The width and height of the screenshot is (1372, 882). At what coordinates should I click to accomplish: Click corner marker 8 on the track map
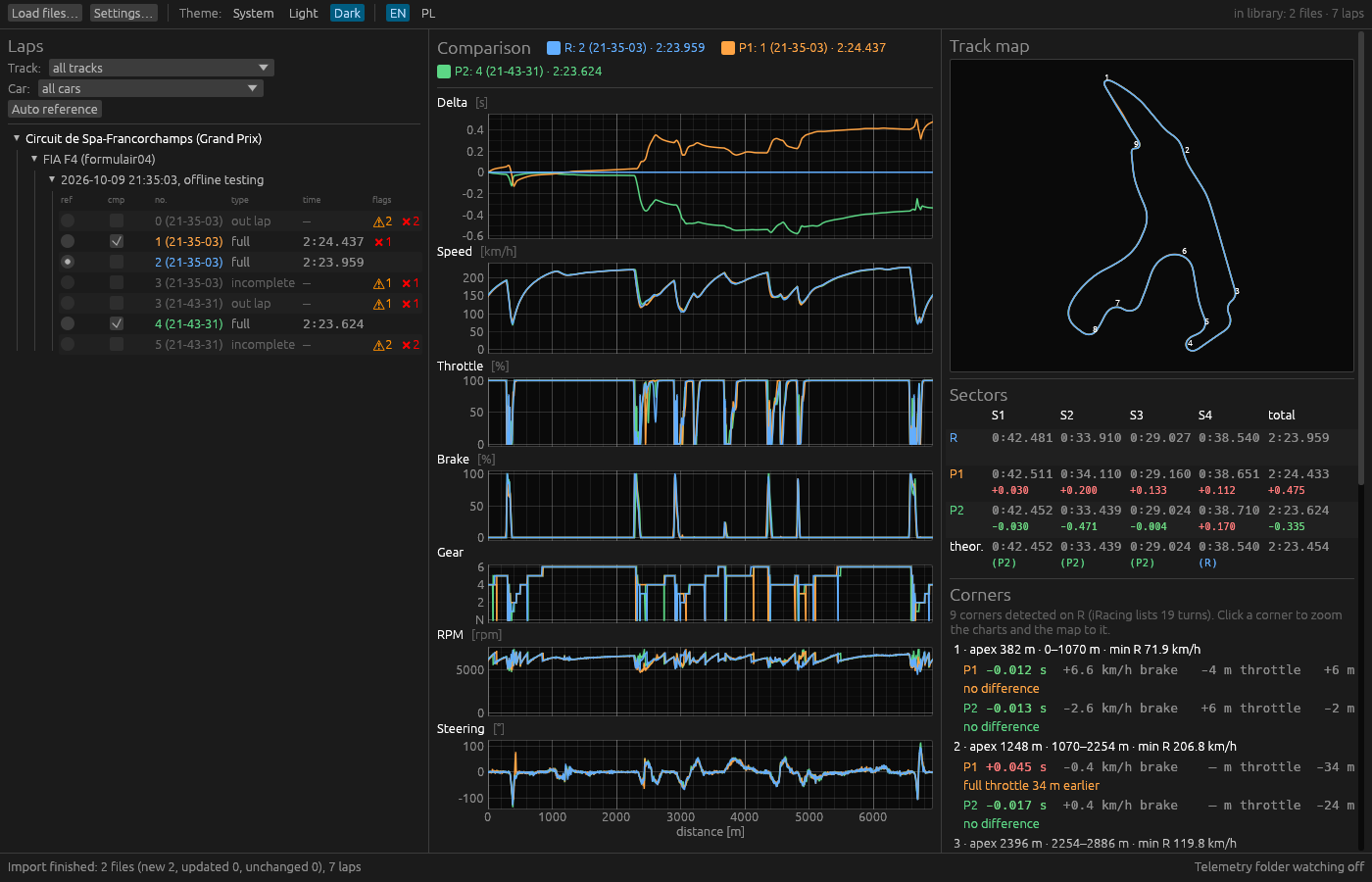click(1095, 329)
